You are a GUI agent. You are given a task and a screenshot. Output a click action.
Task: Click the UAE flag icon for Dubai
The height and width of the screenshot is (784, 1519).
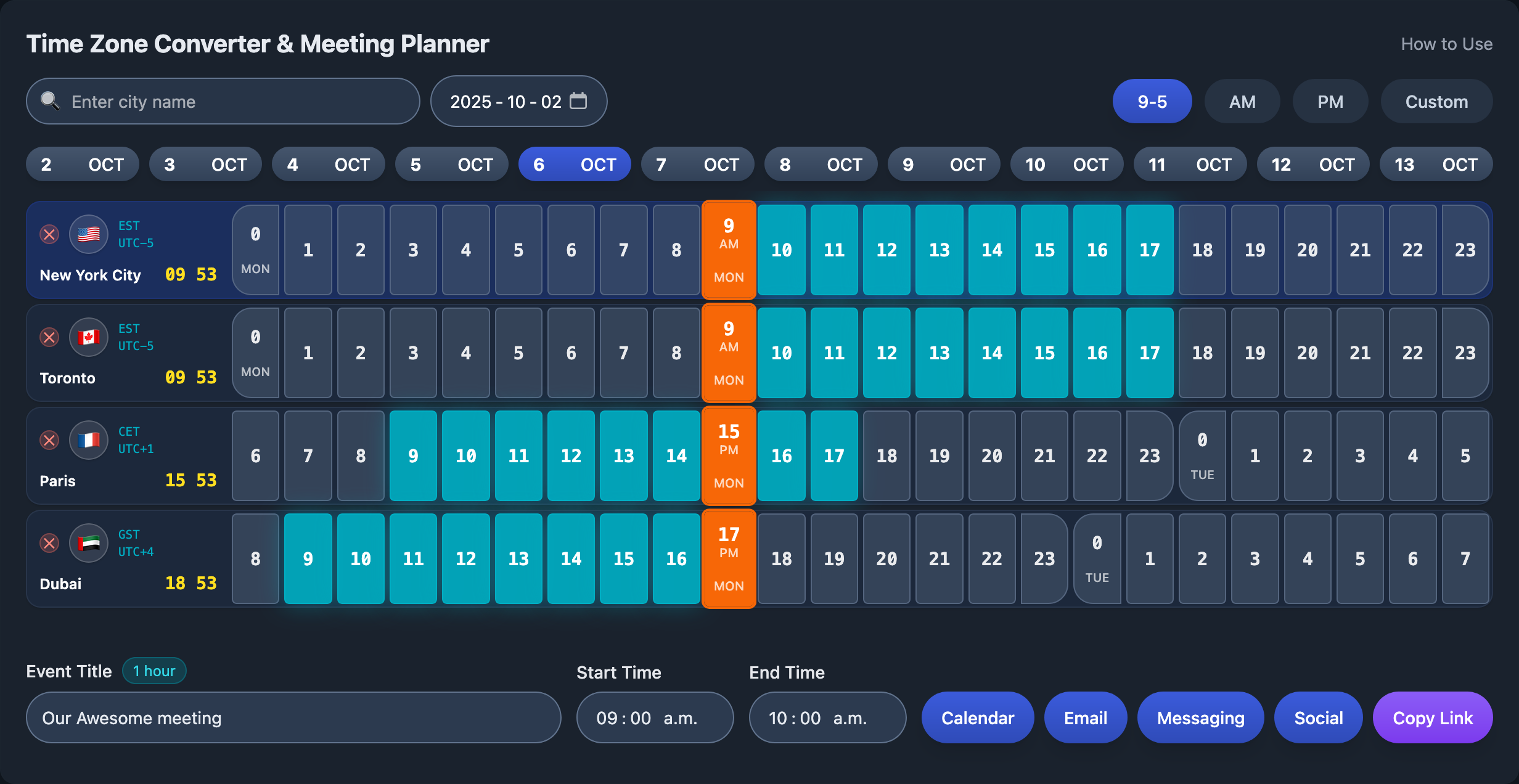tap(88, 543)
